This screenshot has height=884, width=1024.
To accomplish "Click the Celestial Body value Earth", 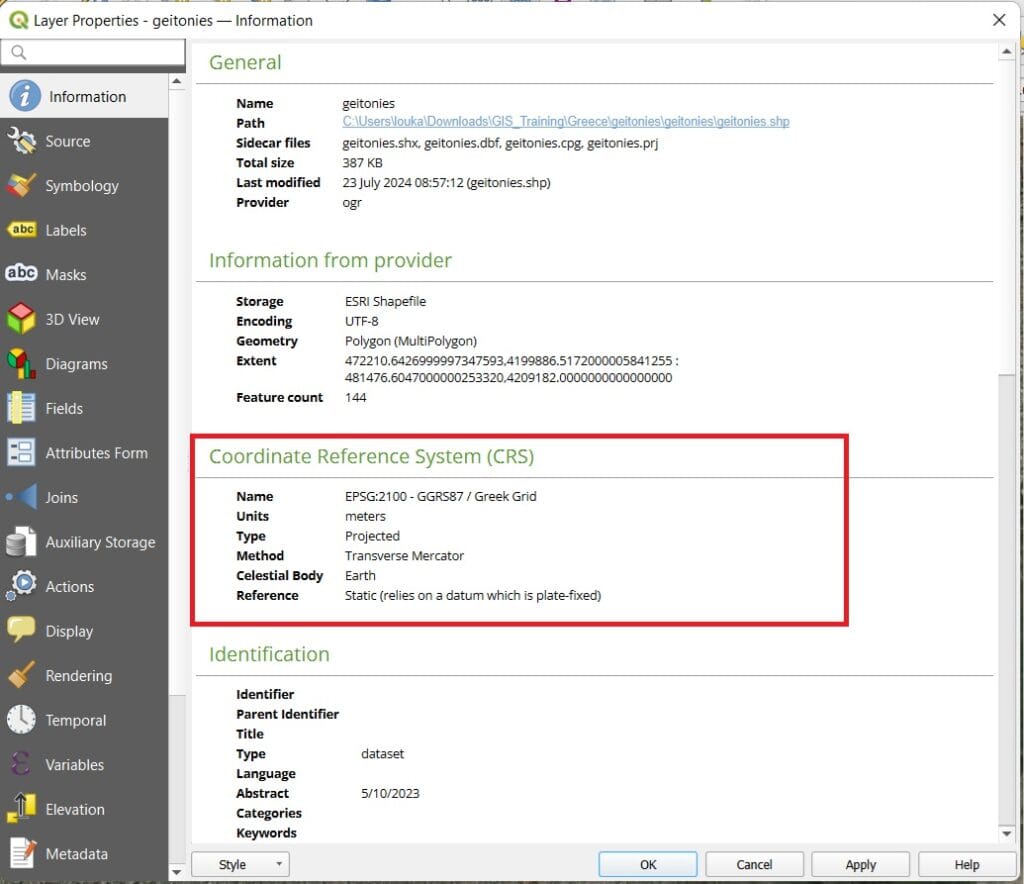I will (360, 576).
